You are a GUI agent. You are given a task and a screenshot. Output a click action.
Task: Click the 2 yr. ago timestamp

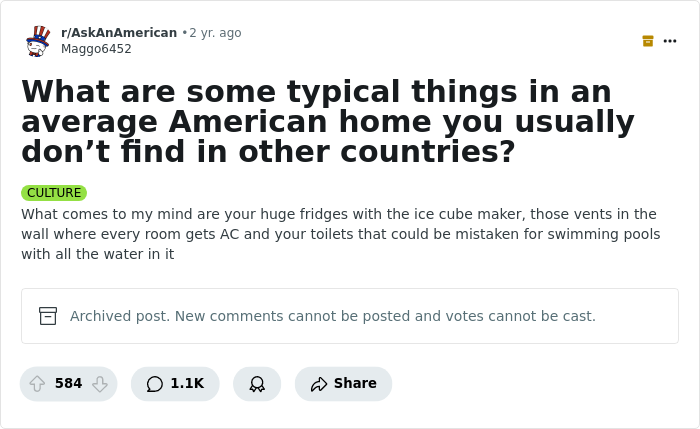[x=215, y=33]
